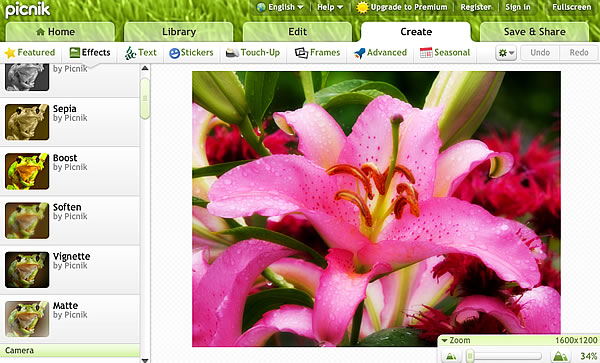Click the 1600x1200 dimensions label
600x363 pixels.
[x=576, y=340]
